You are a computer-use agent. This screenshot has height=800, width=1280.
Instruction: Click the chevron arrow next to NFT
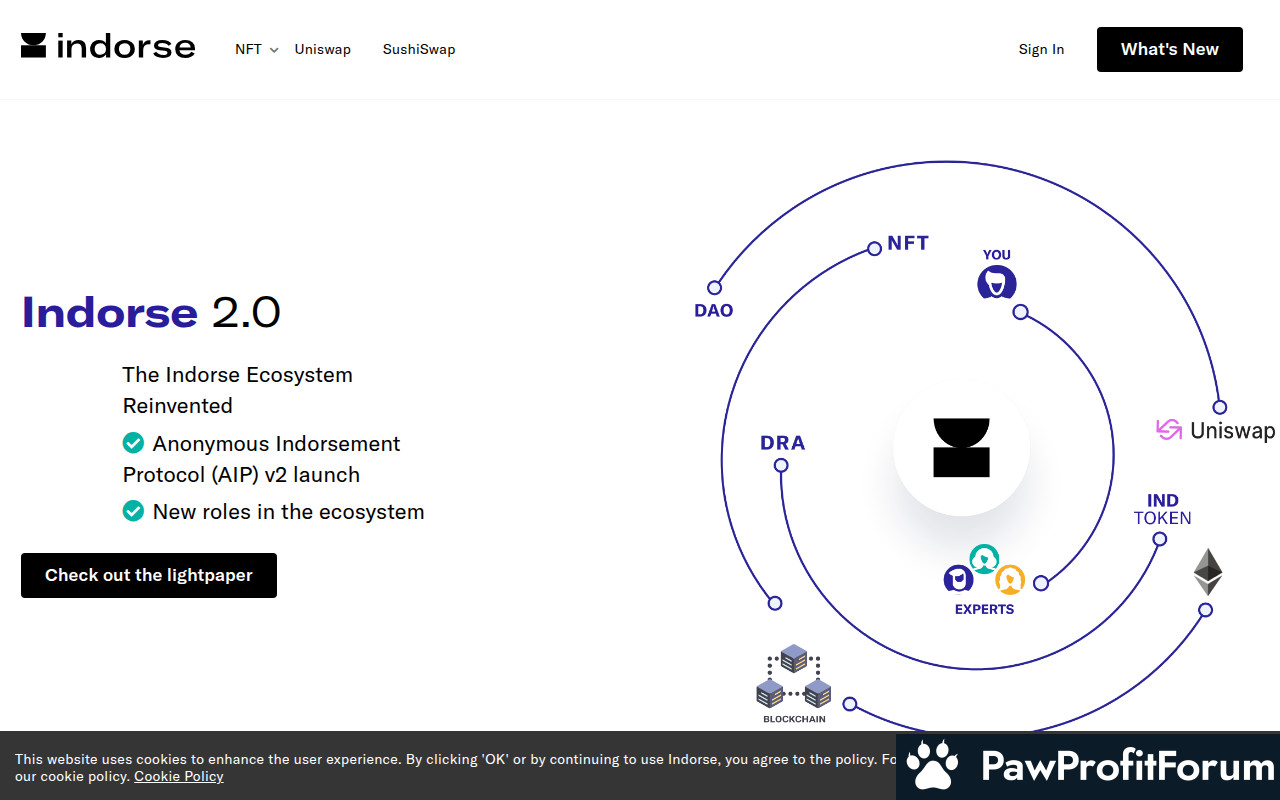pos(274,50)
